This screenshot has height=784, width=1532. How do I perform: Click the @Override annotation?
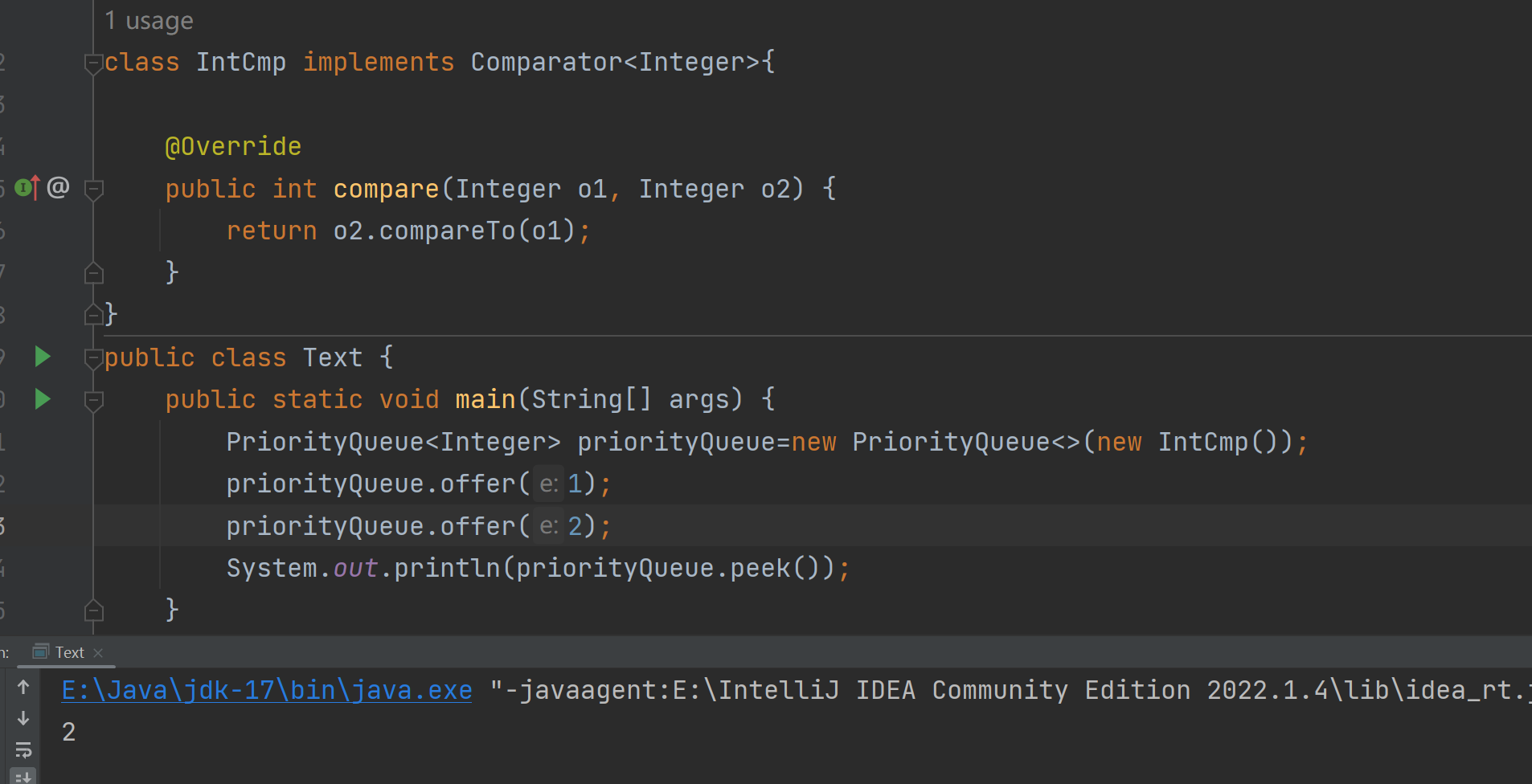tap(233, 146)
